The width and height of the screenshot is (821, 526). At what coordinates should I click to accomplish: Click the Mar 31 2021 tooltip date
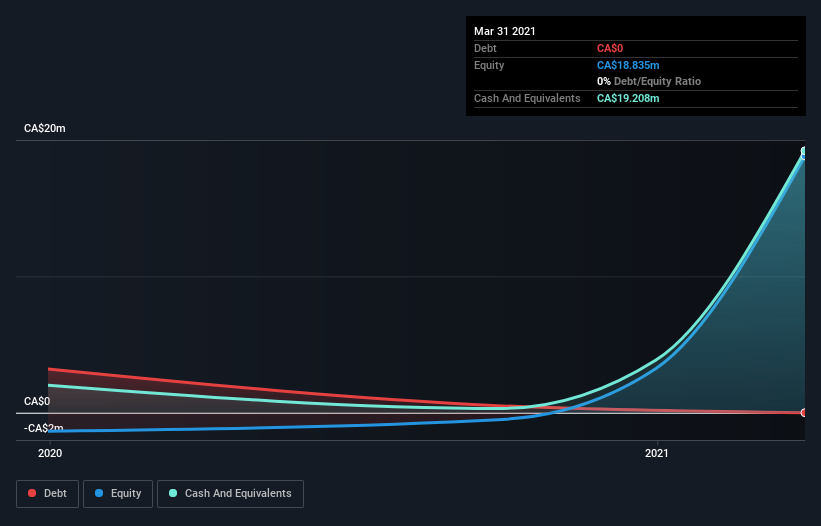point(505,31)
